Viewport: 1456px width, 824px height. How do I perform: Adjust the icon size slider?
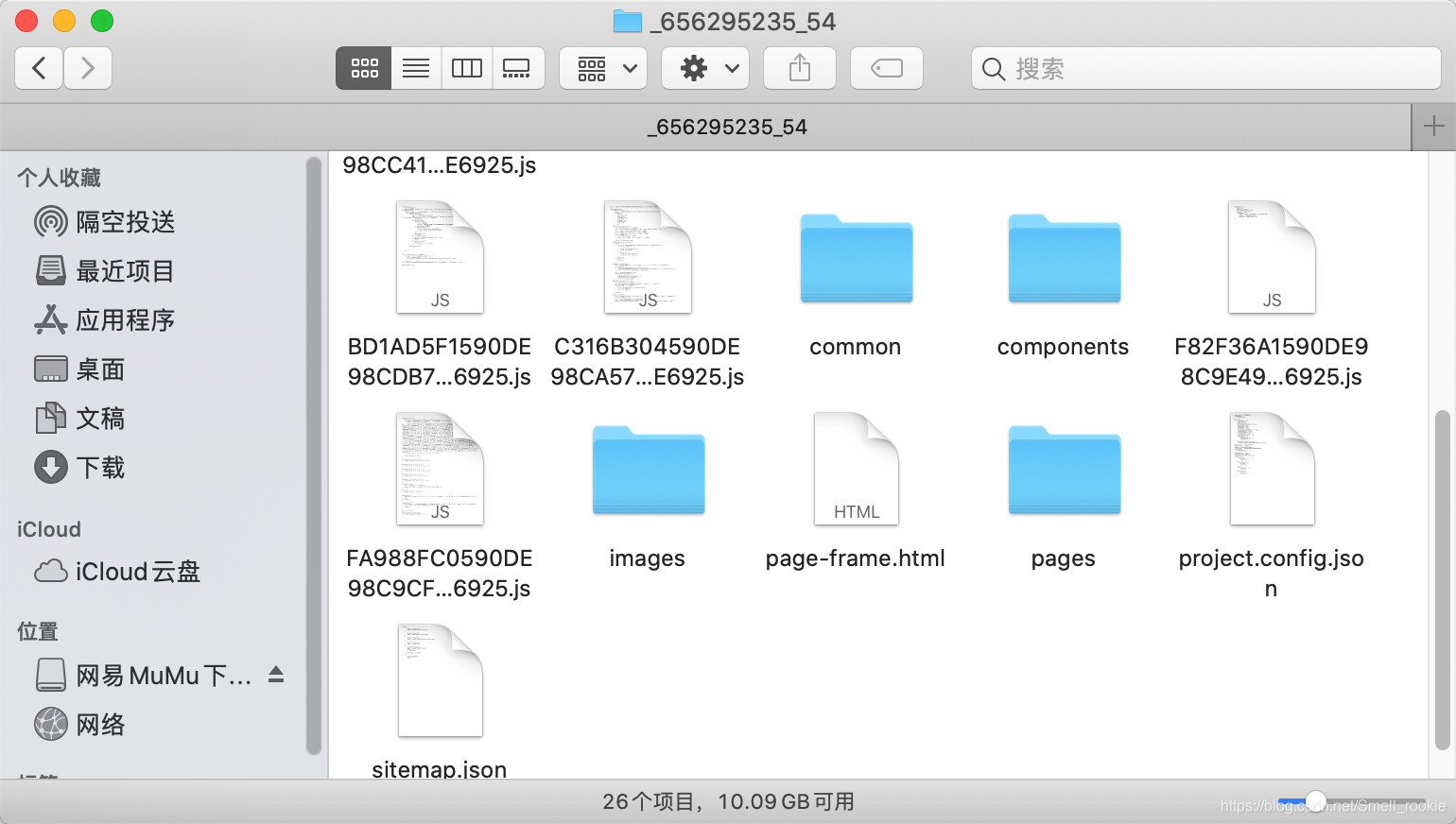coord(1316,802)
